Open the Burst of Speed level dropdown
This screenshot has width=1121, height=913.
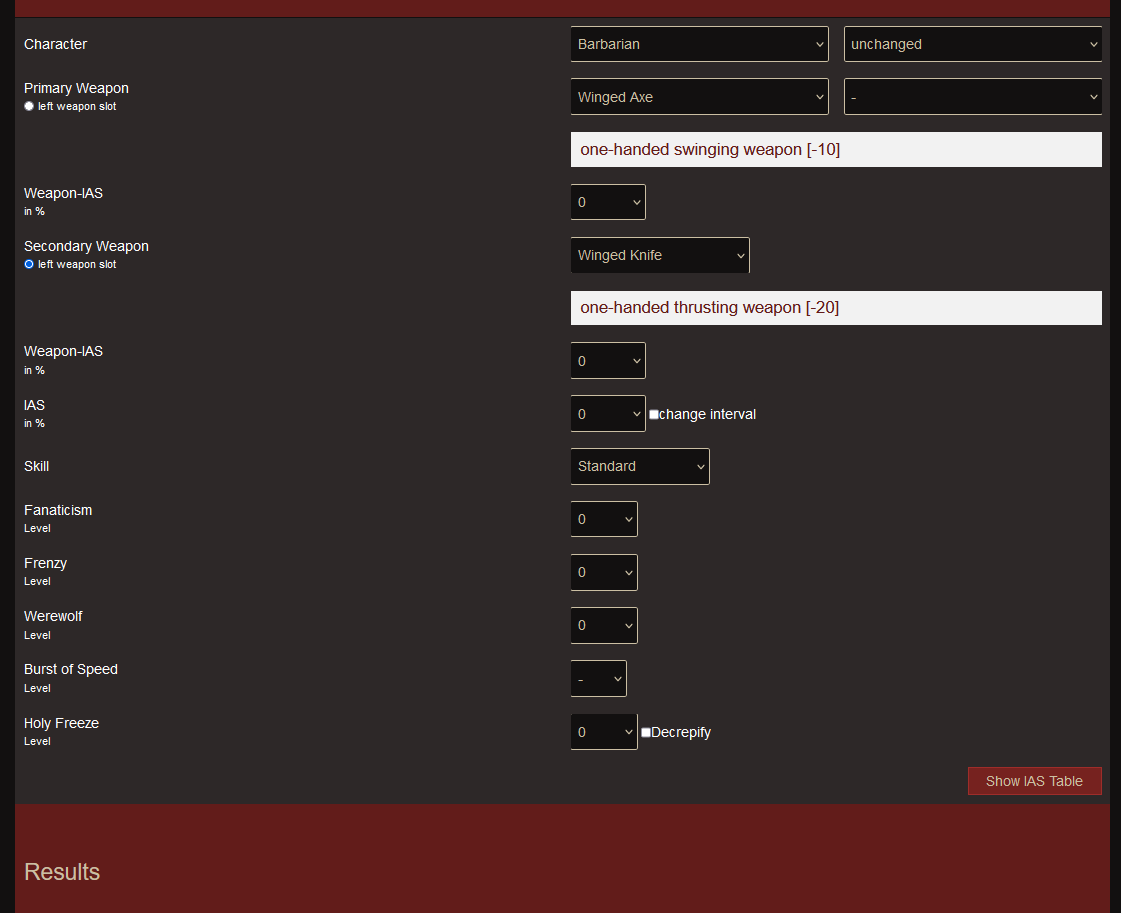click(x=598, y=678)
